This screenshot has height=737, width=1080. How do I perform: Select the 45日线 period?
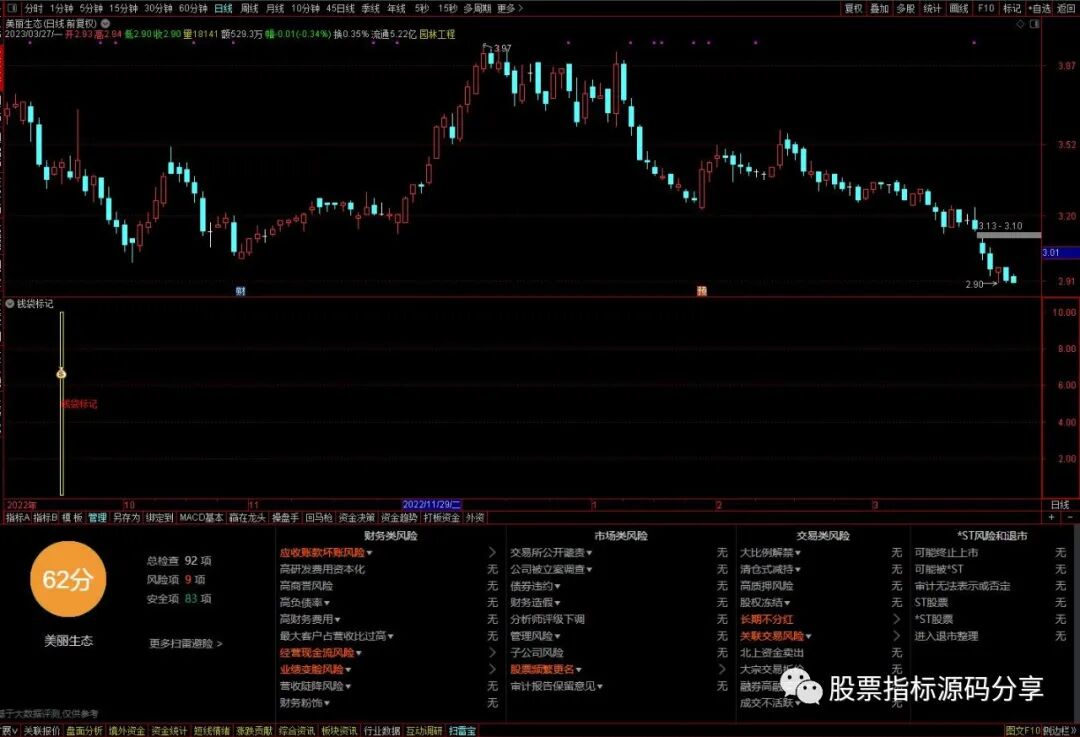click(x=340, y=8)
